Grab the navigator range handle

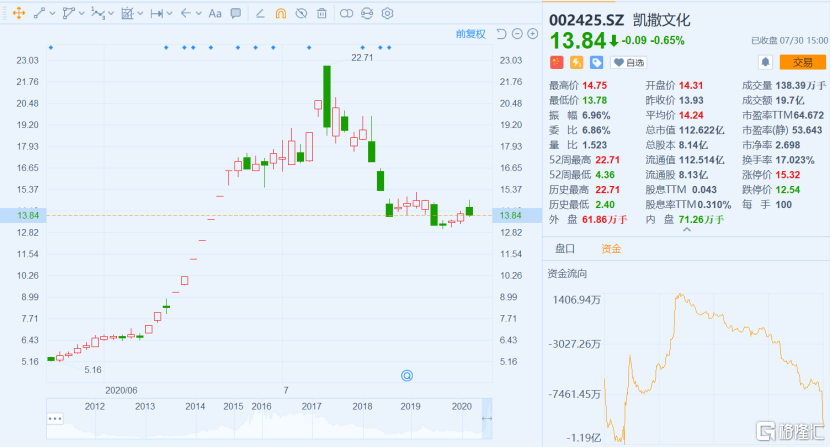click(x=487, y=419)
